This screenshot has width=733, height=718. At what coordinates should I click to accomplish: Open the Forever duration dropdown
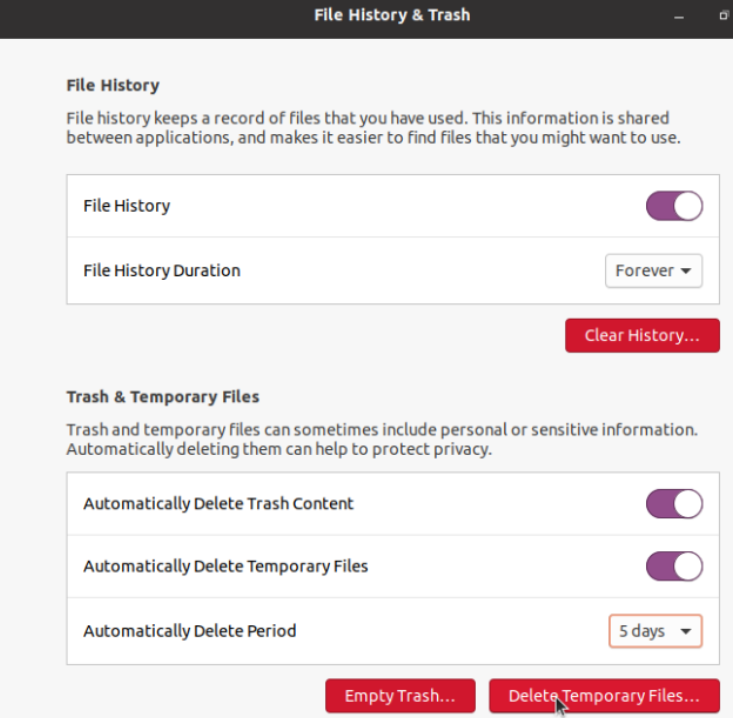[653, 271]
